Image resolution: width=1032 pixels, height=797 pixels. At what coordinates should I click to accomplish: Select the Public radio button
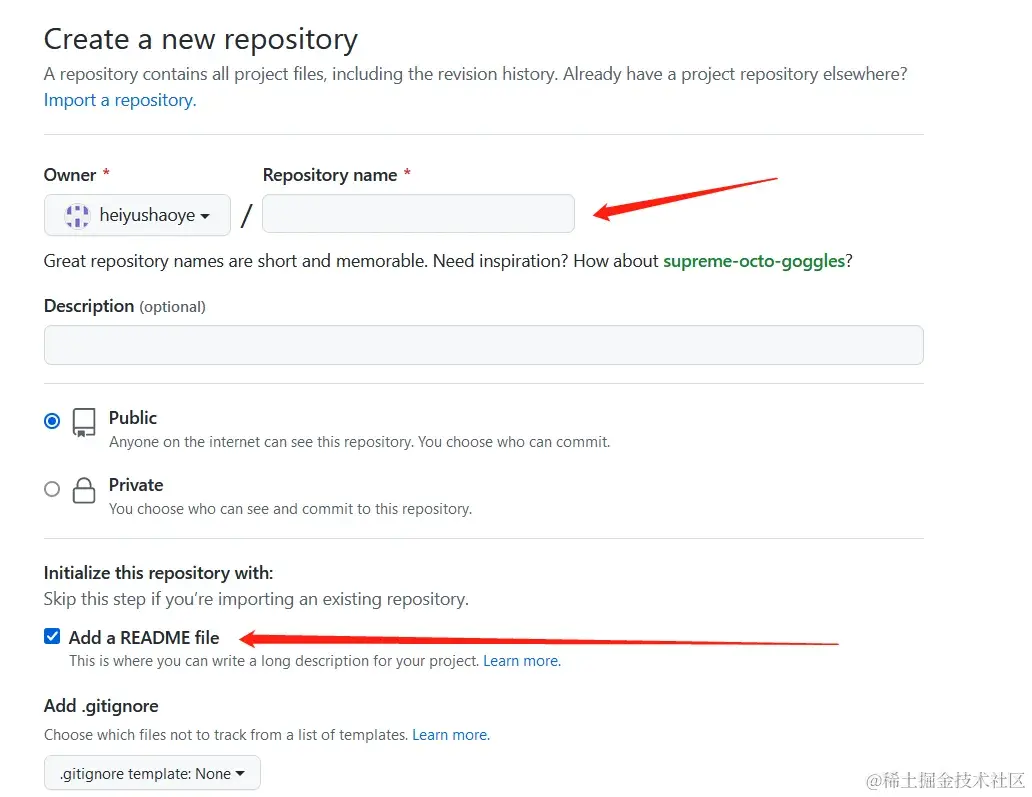[52, 421]
